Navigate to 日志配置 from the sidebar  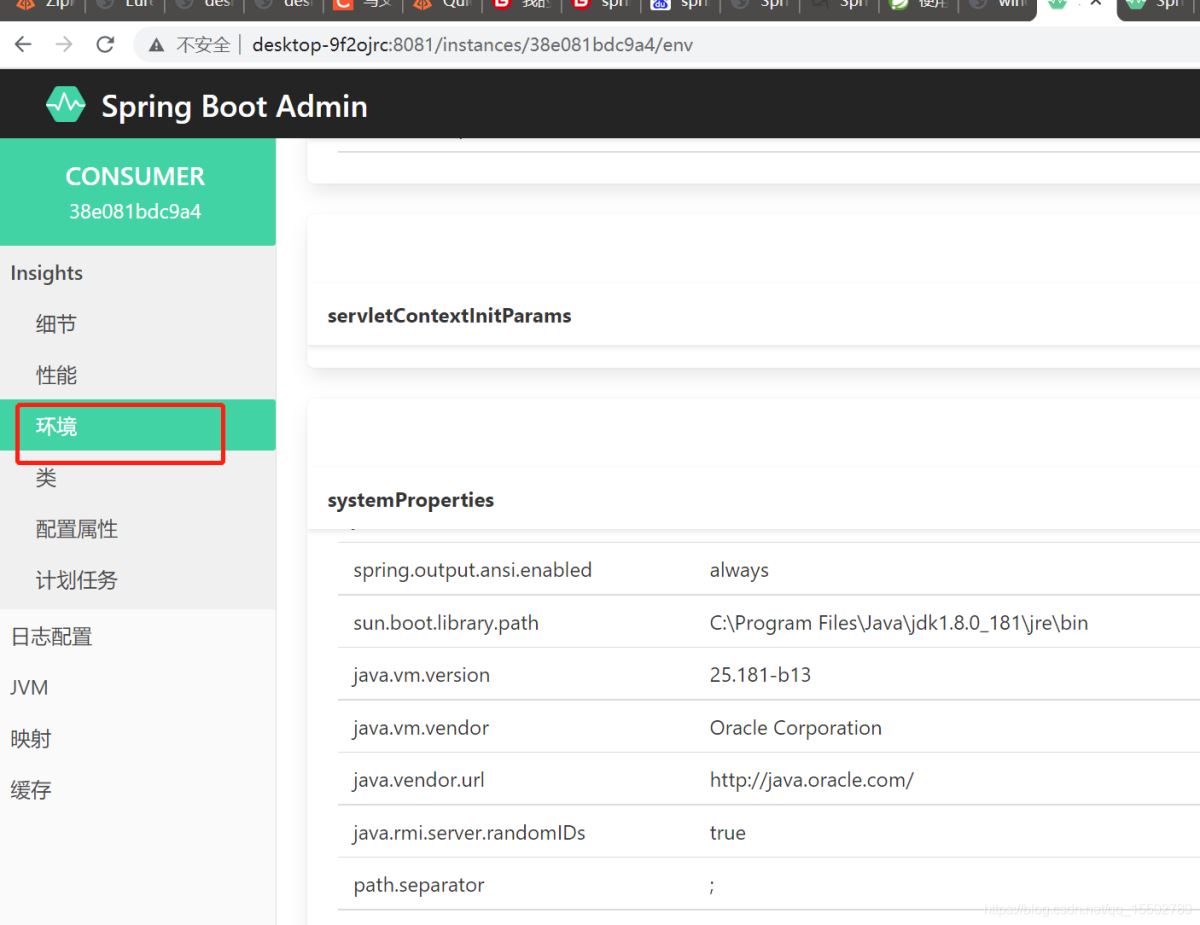click(51, 636)
